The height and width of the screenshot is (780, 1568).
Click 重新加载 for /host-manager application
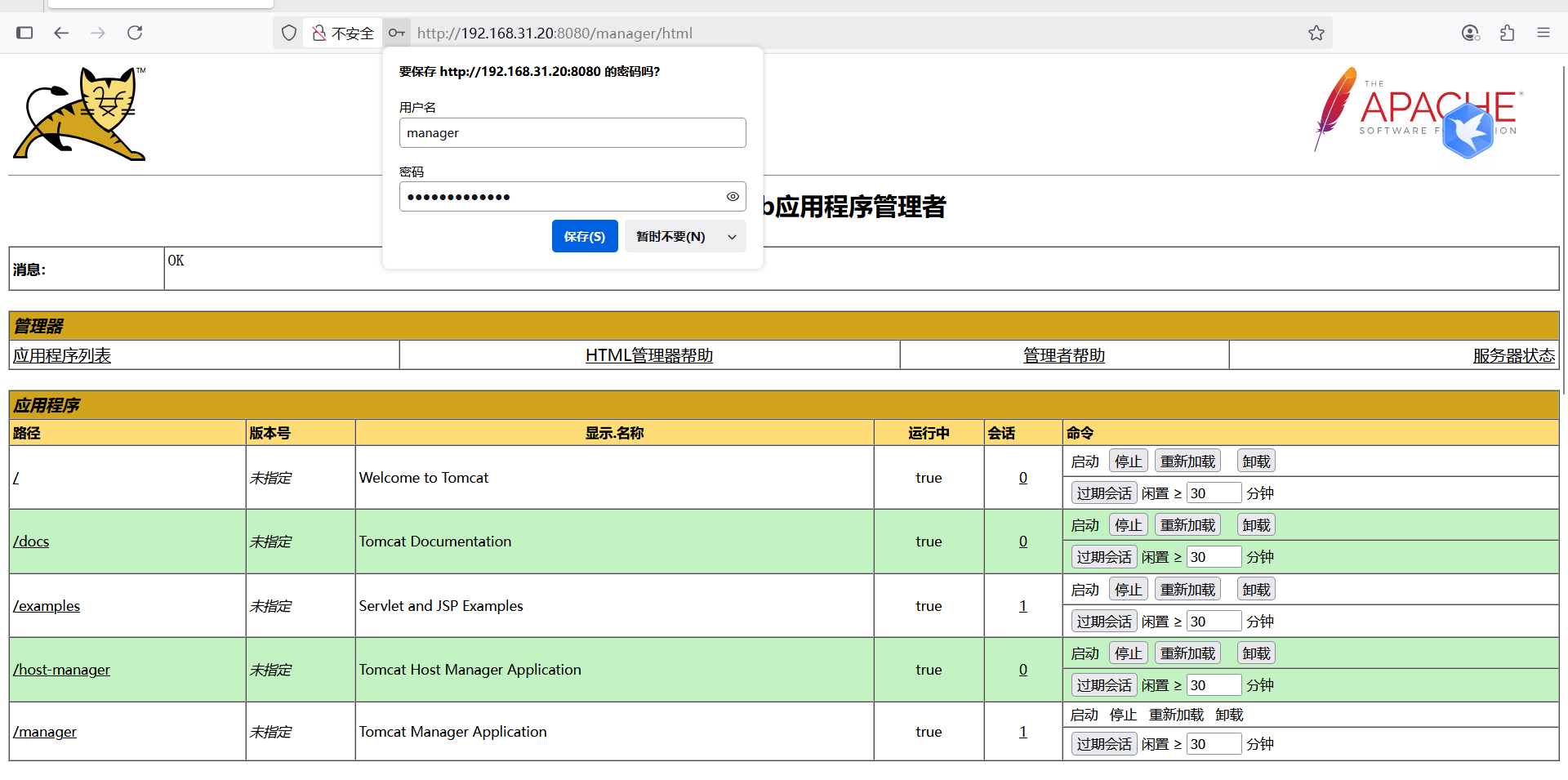tap(1188, 653)
